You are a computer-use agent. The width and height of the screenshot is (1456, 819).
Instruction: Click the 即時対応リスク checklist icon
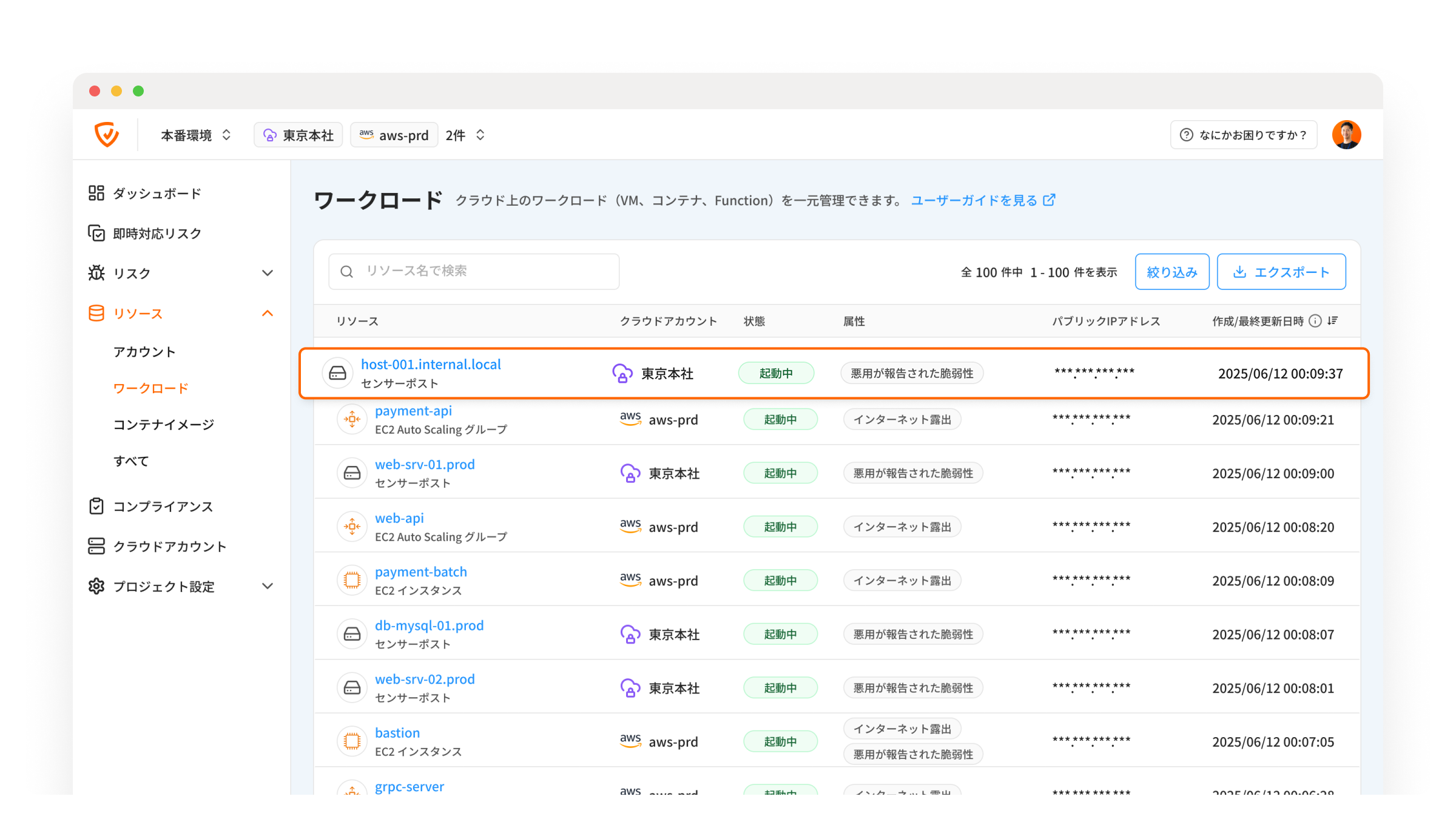pyautogui.click(x=96, y=233)
